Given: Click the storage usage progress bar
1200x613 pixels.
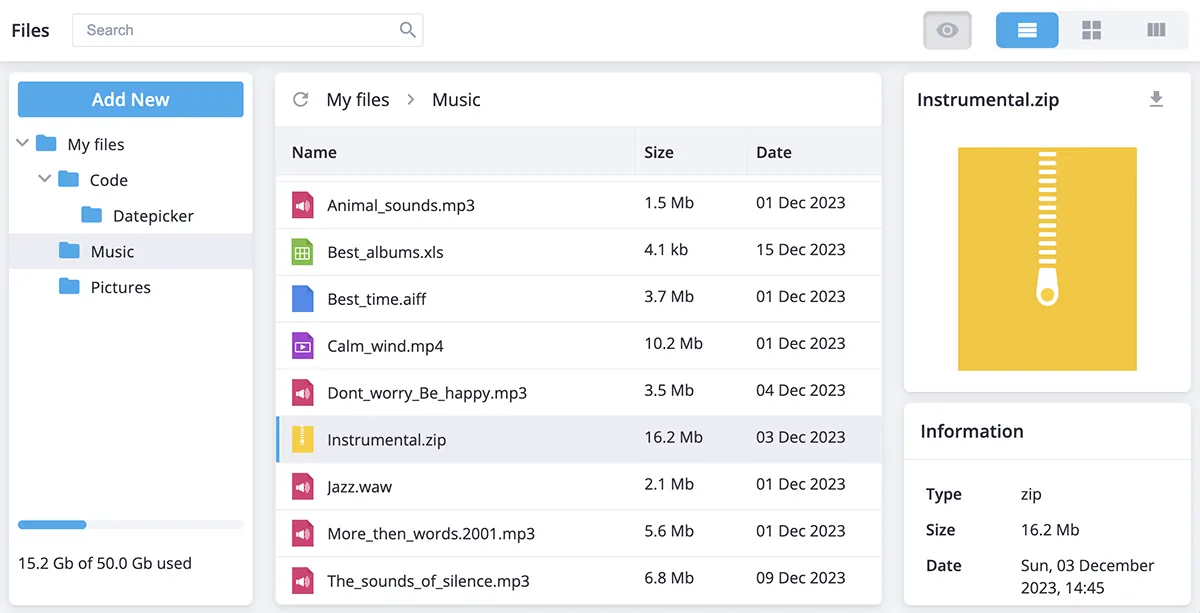Looking at the screenshot, I should click(x=130, y=525).
